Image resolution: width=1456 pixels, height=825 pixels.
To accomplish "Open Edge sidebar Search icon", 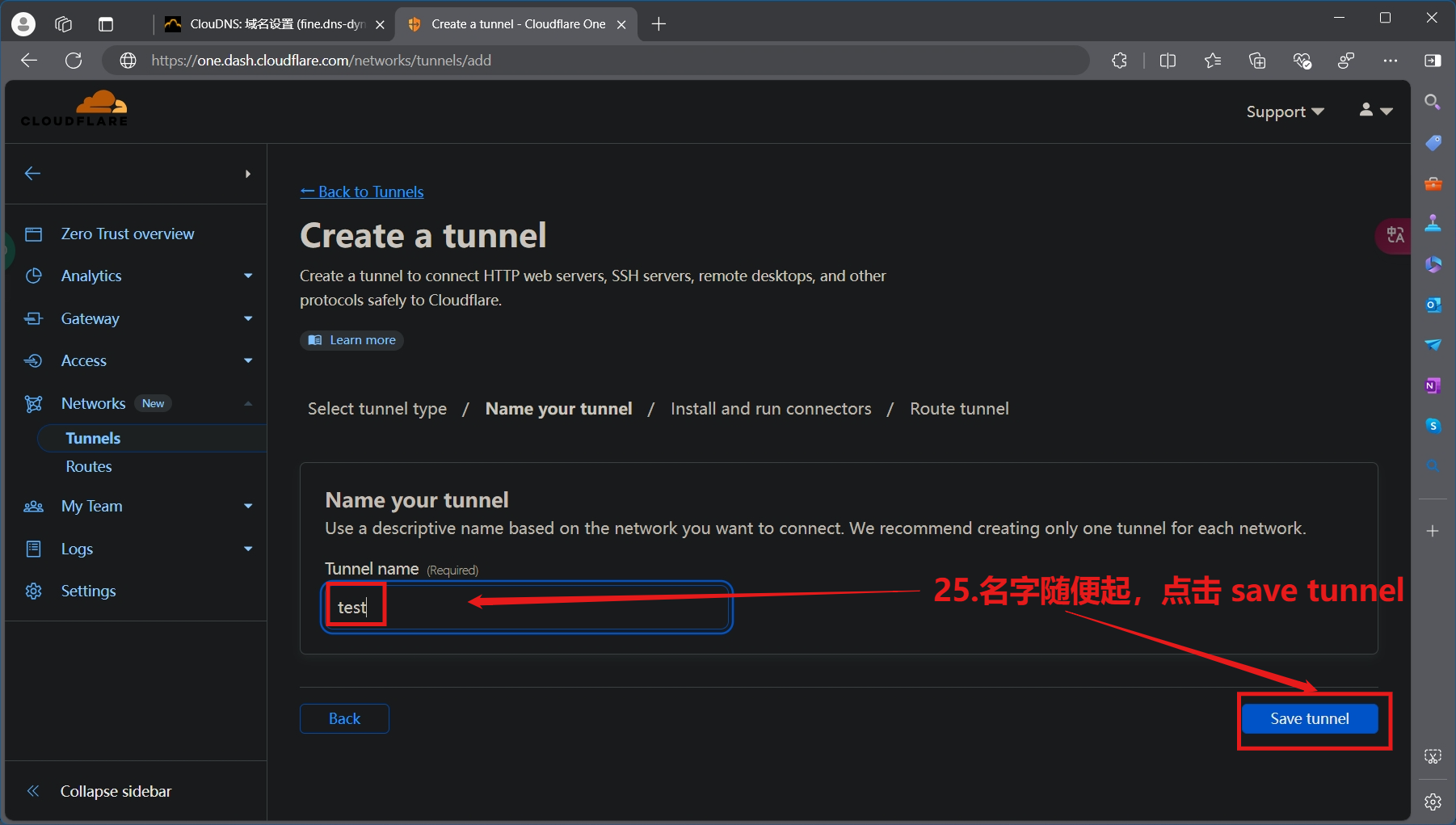I will 1433,102.
